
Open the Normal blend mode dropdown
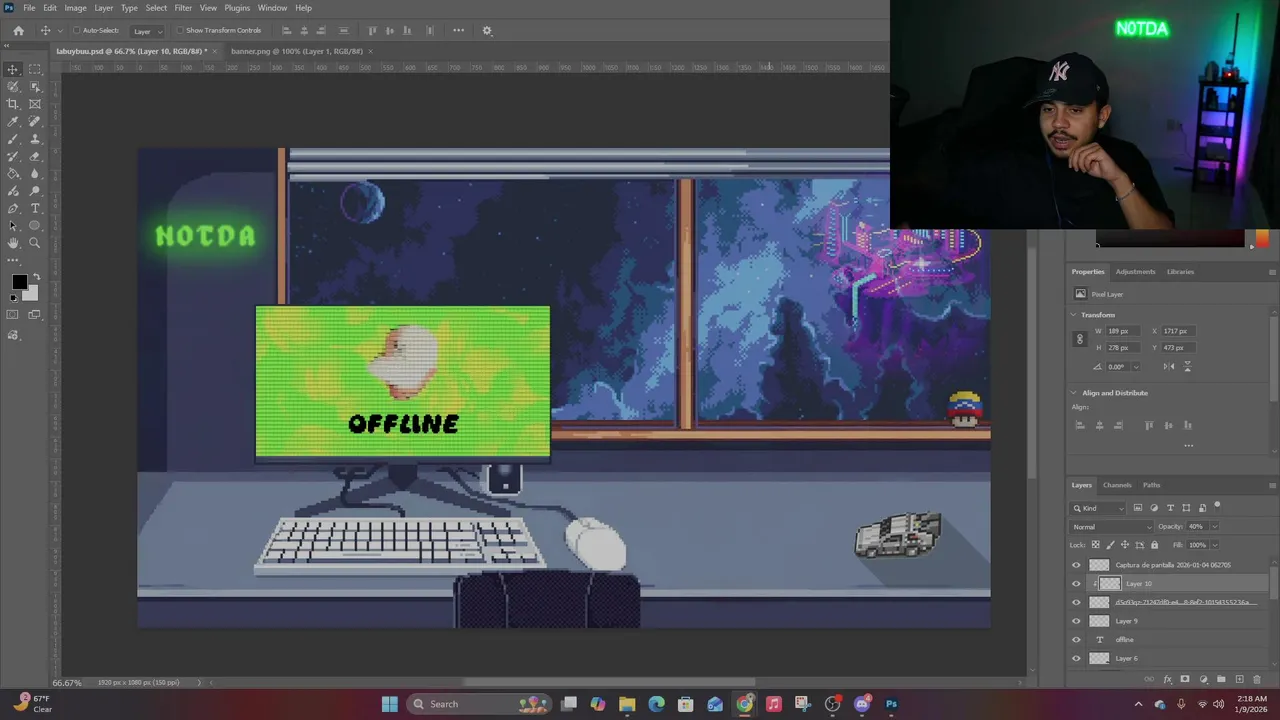(1111, 527)
